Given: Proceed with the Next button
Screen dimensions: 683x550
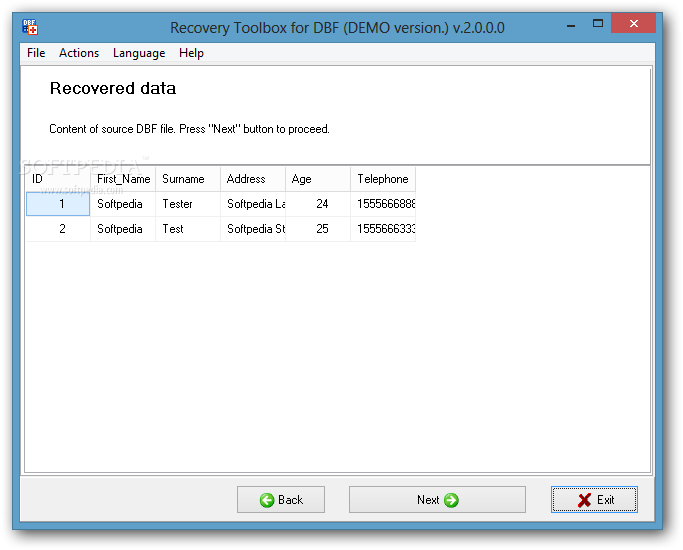Looking at the screenshot, I should click(x=437, y=499).
